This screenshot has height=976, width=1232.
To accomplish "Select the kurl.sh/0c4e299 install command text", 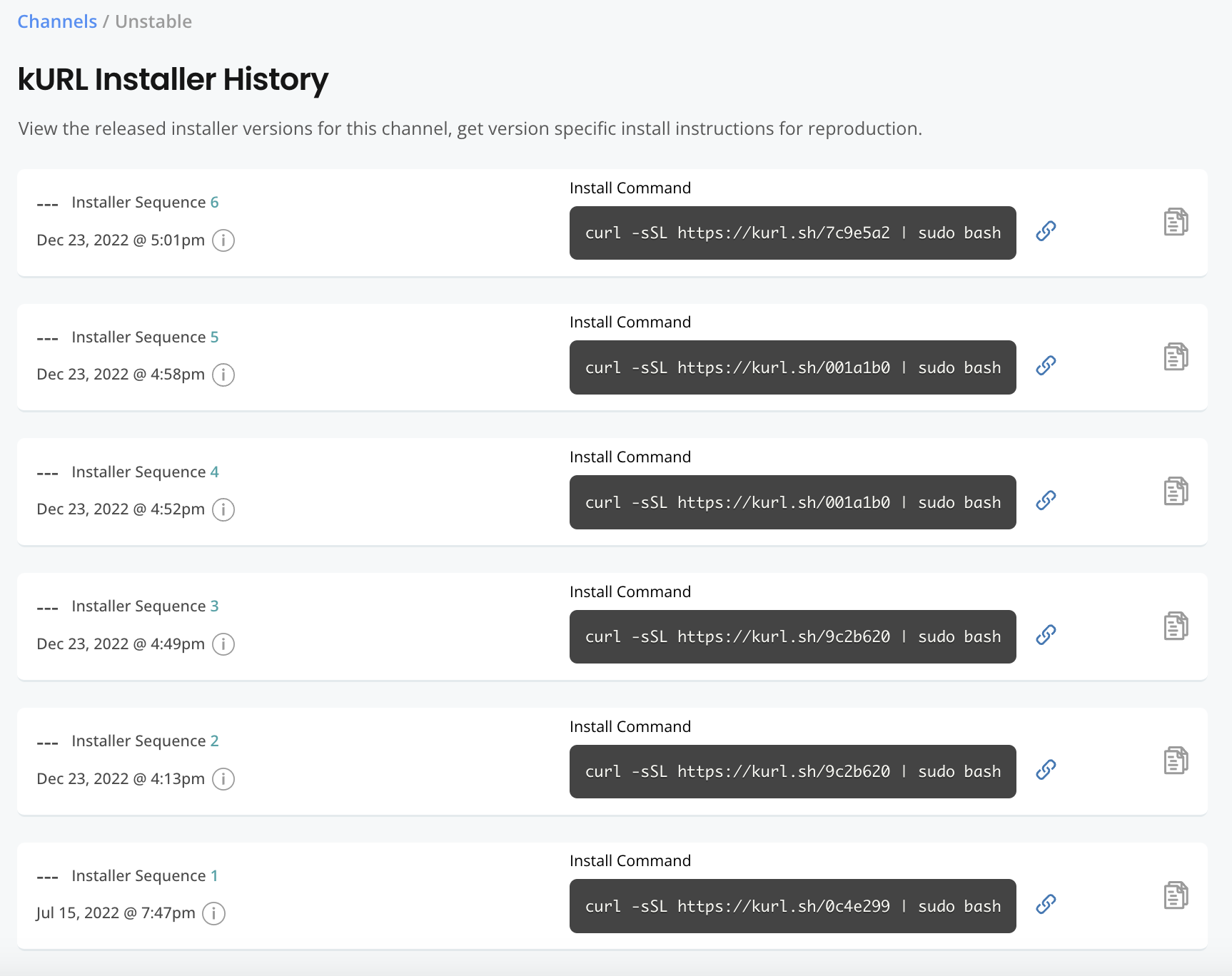I will point(792,906).
